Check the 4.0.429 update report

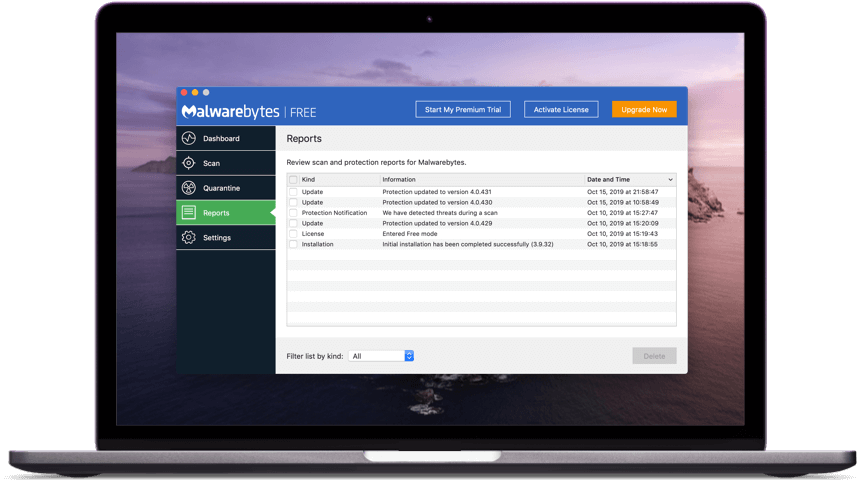(293, 223)
